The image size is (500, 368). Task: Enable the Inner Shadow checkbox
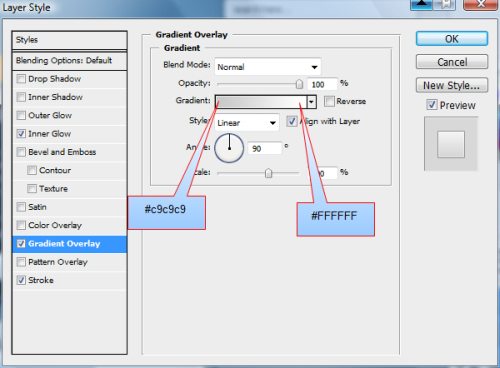(x=21, y=97)
